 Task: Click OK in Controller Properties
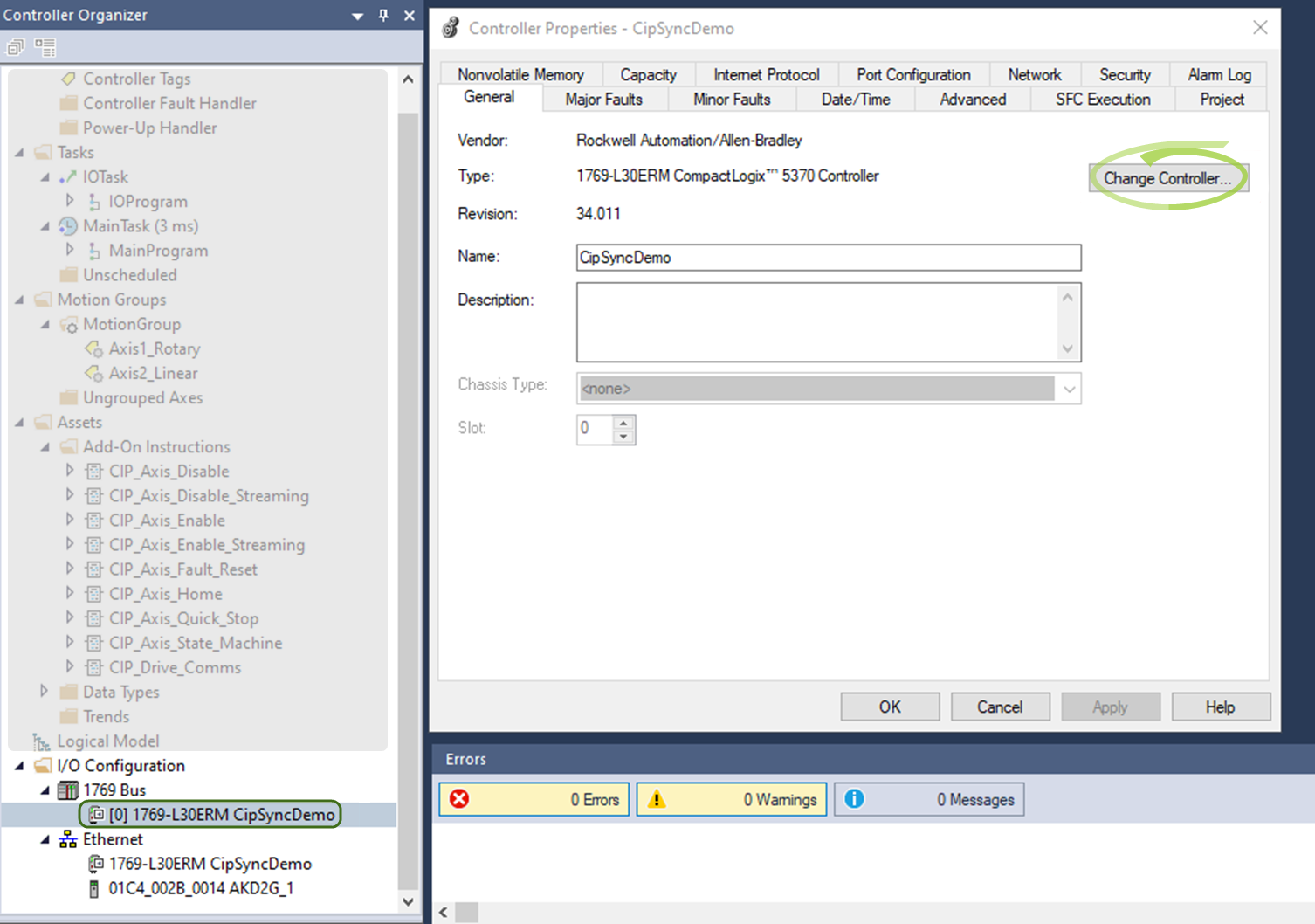pyautogui.click(x=890, y=707)
